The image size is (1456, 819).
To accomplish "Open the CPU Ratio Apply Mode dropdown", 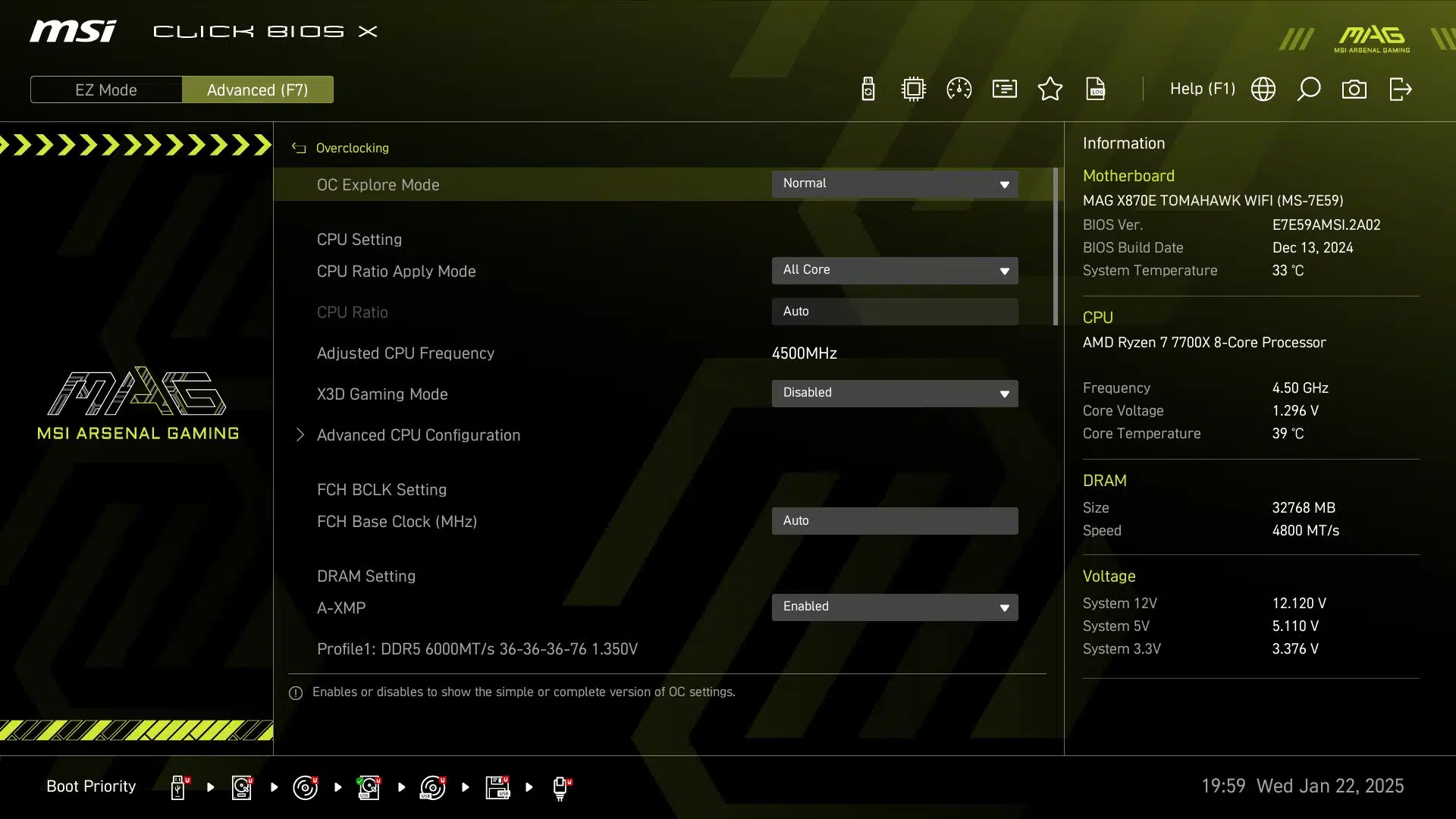I will 895,271.
